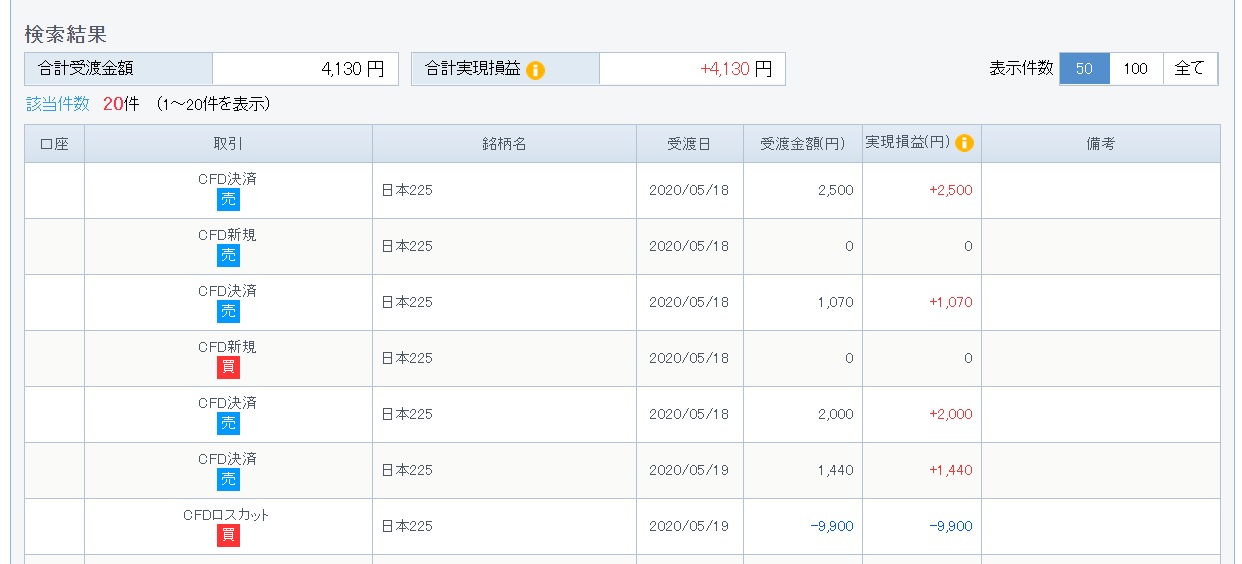This screenshot has width=1242, height=564.
Task: Click blue 売 badge in first CFD新規 row
Action: (229, 255)
